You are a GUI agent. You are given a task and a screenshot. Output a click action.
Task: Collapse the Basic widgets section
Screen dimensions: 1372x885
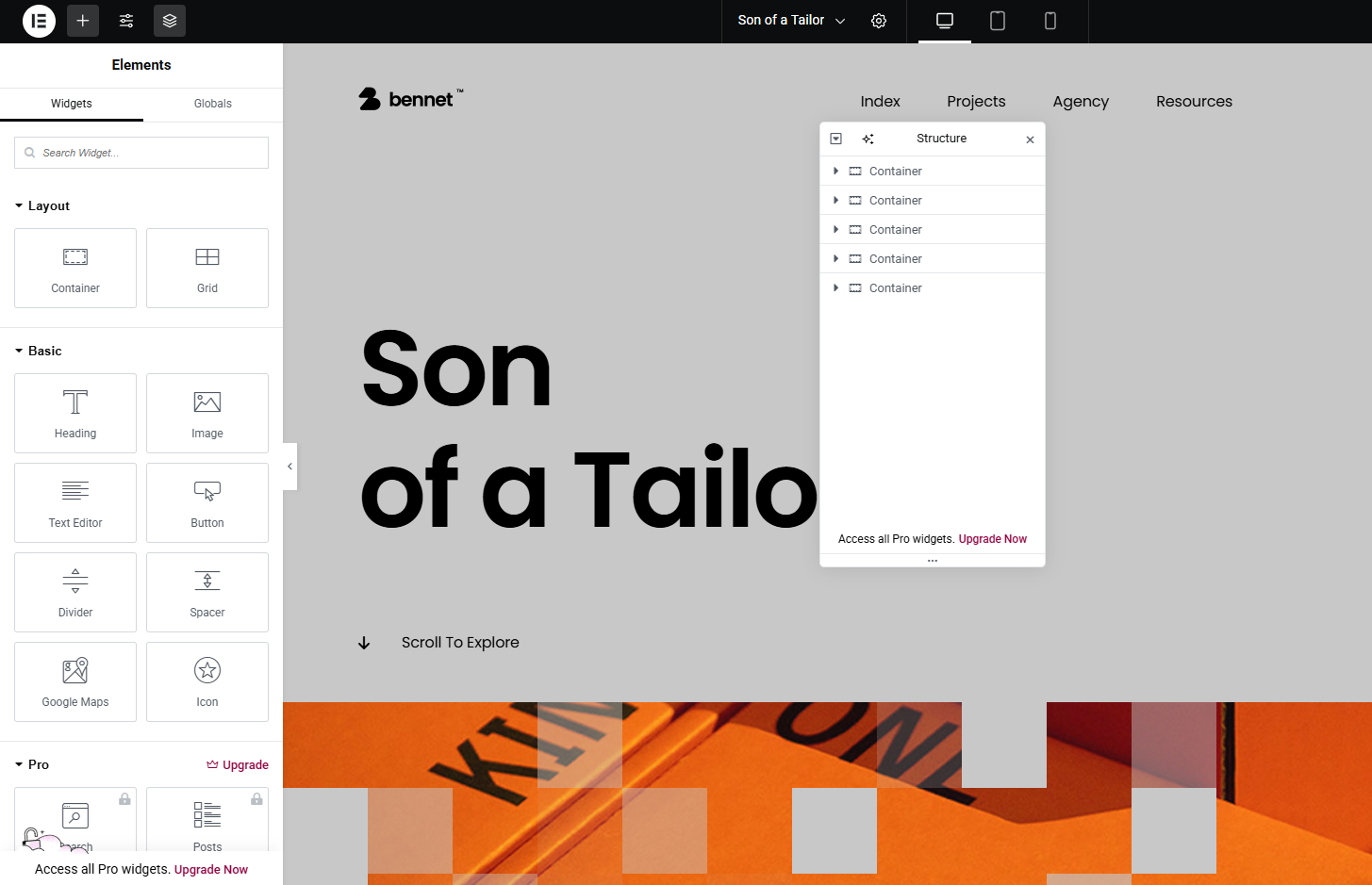[x=19, y=351]
